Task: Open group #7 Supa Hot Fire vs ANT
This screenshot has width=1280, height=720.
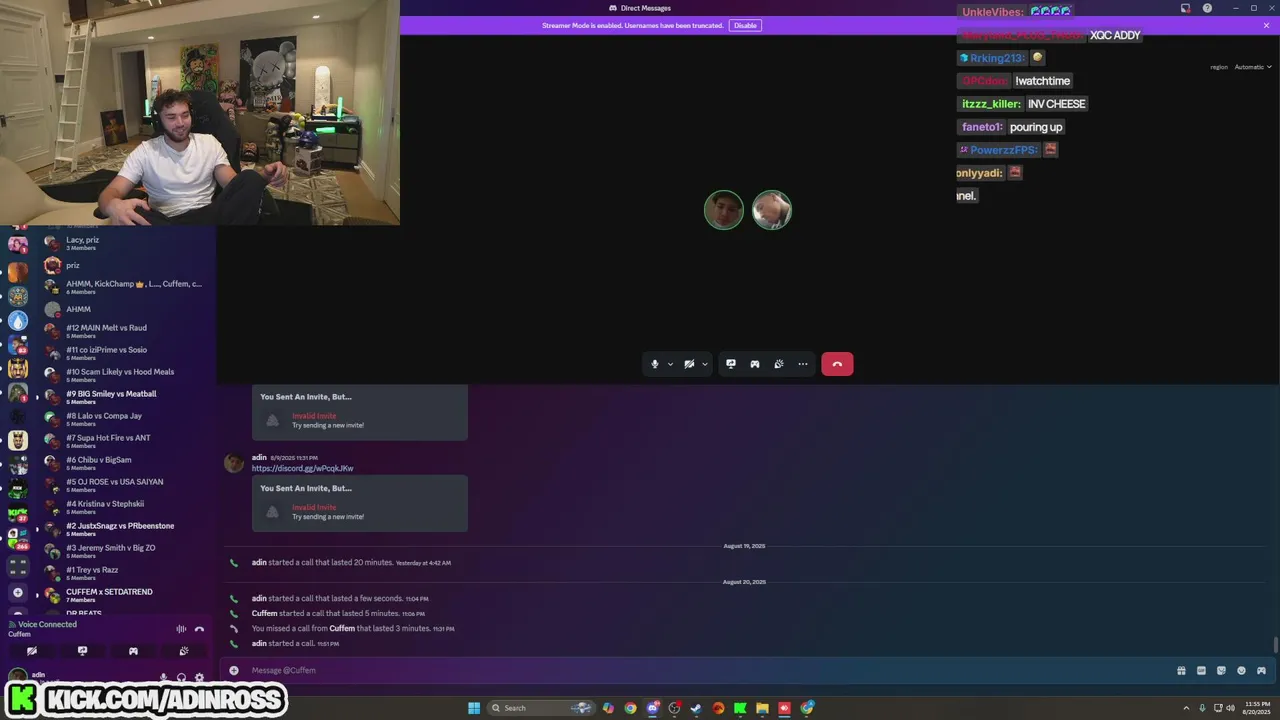Action: [125, 441]
